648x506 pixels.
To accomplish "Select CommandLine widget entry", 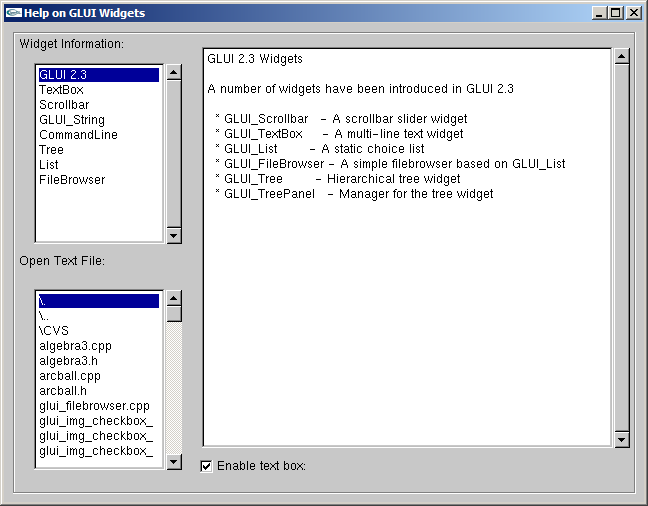I will tap(78, 135).
